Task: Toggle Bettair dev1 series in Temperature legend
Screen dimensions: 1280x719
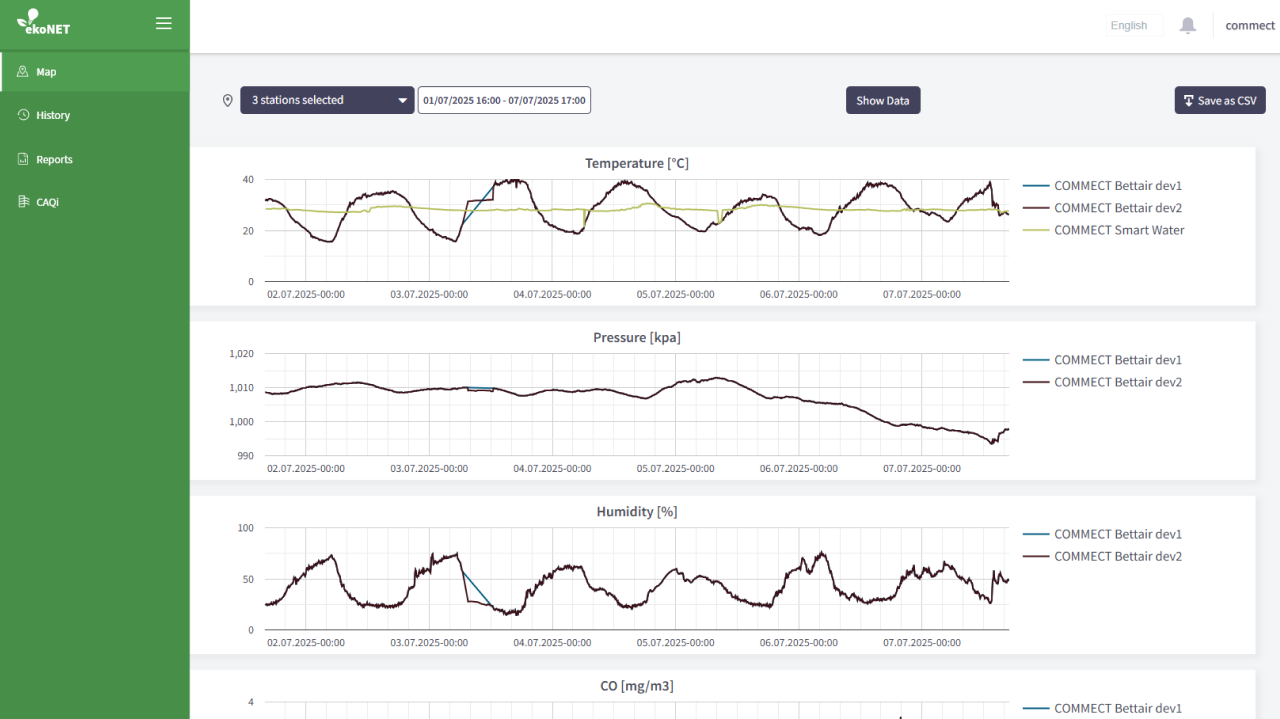Action: click(1103, 186)
